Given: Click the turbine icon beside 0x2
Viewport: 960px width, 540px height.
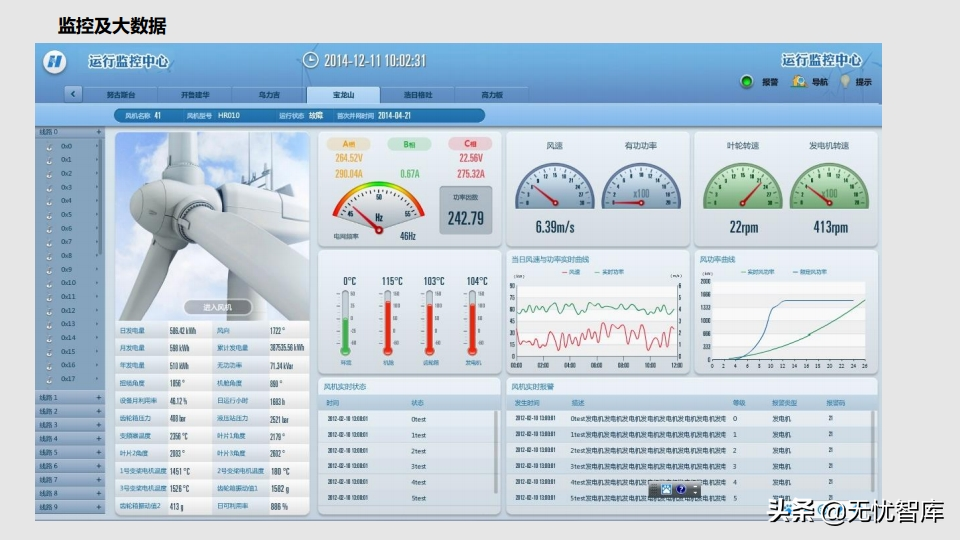Looking at the screenshot, I should 49,174.
